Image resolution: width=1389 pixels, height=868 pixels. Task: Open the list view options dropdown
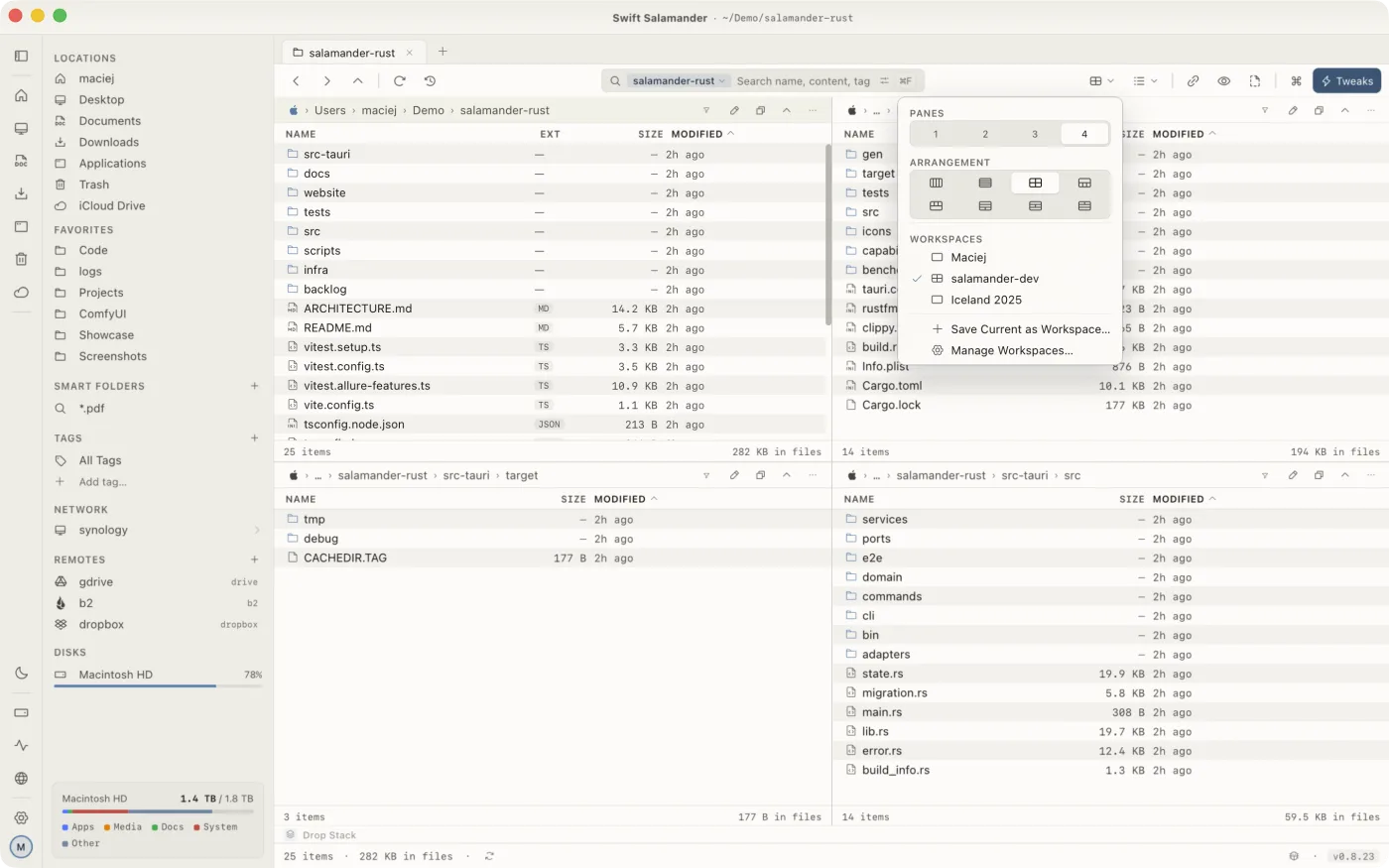[1145, 81]
